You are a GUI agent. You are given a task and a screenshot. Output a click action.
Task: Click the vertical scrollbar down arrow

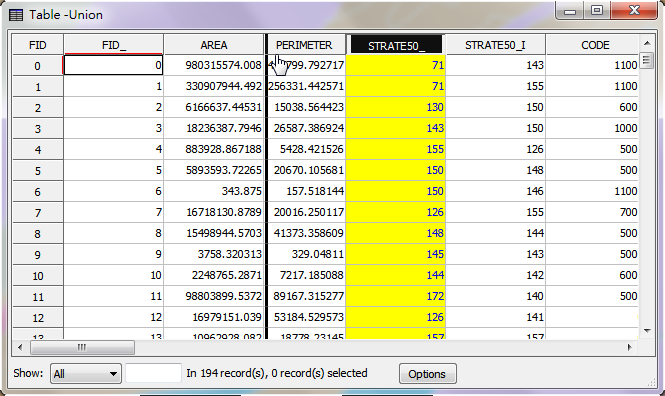(x=647, y=331)
